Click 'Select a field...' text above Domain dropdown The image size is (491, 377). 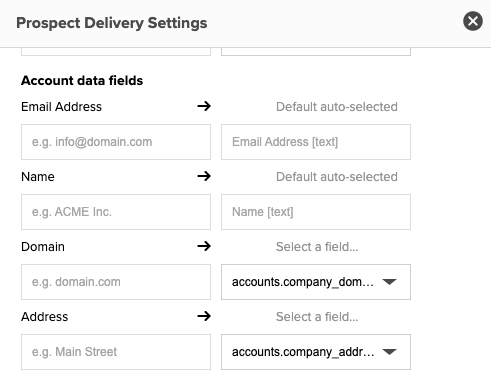coord(317,247)
